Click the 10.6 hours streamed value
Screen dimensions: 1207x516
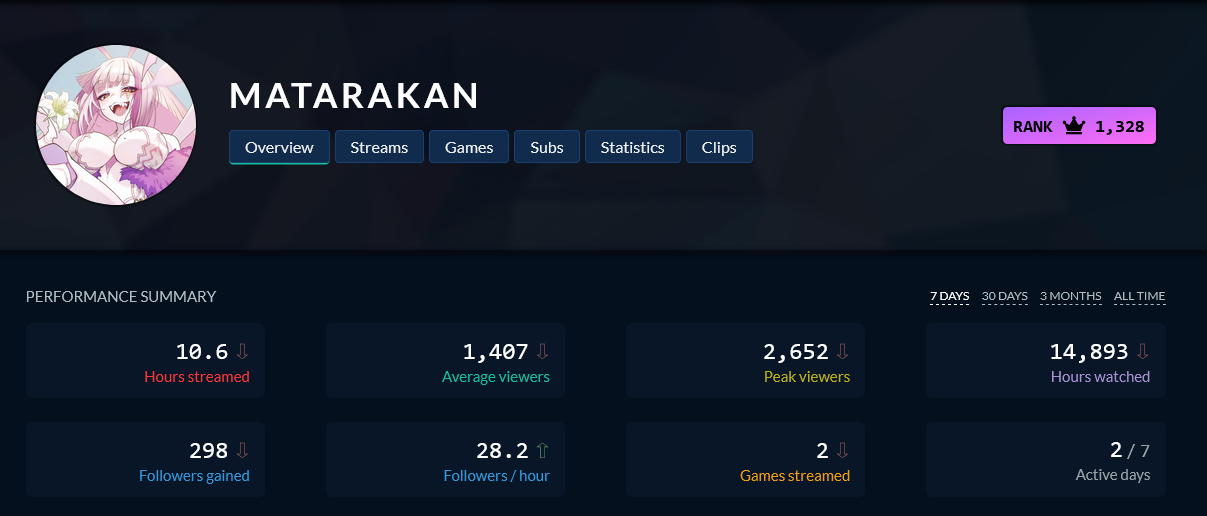(x=202, y=351)
